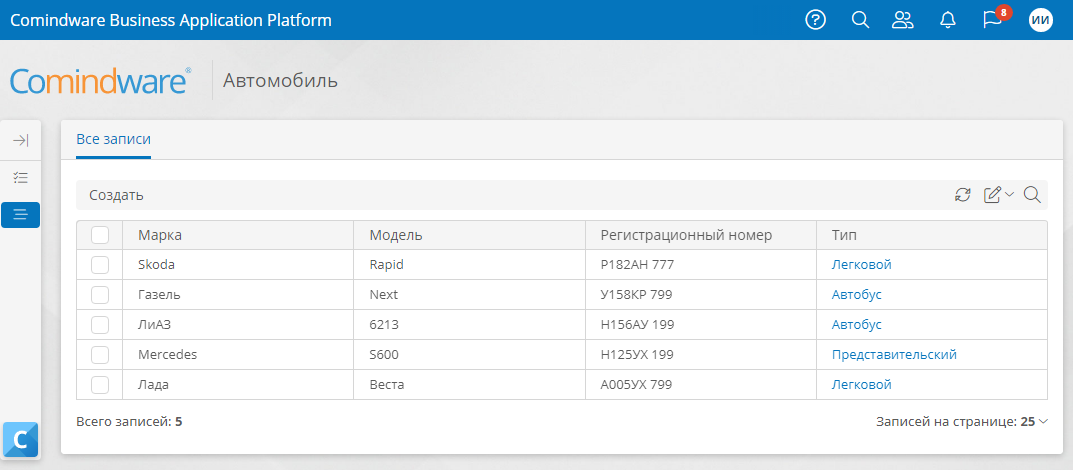Click the Mercedes cell
Image resolution: width=1073 pixels, height=470 pixels.
coord(238,355)
